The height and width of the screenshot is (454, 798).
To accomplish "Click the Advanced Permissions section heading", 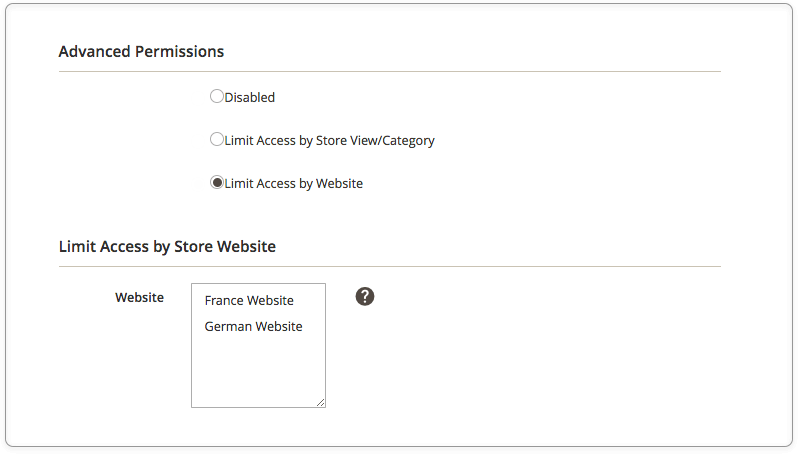I will [141, 51].
